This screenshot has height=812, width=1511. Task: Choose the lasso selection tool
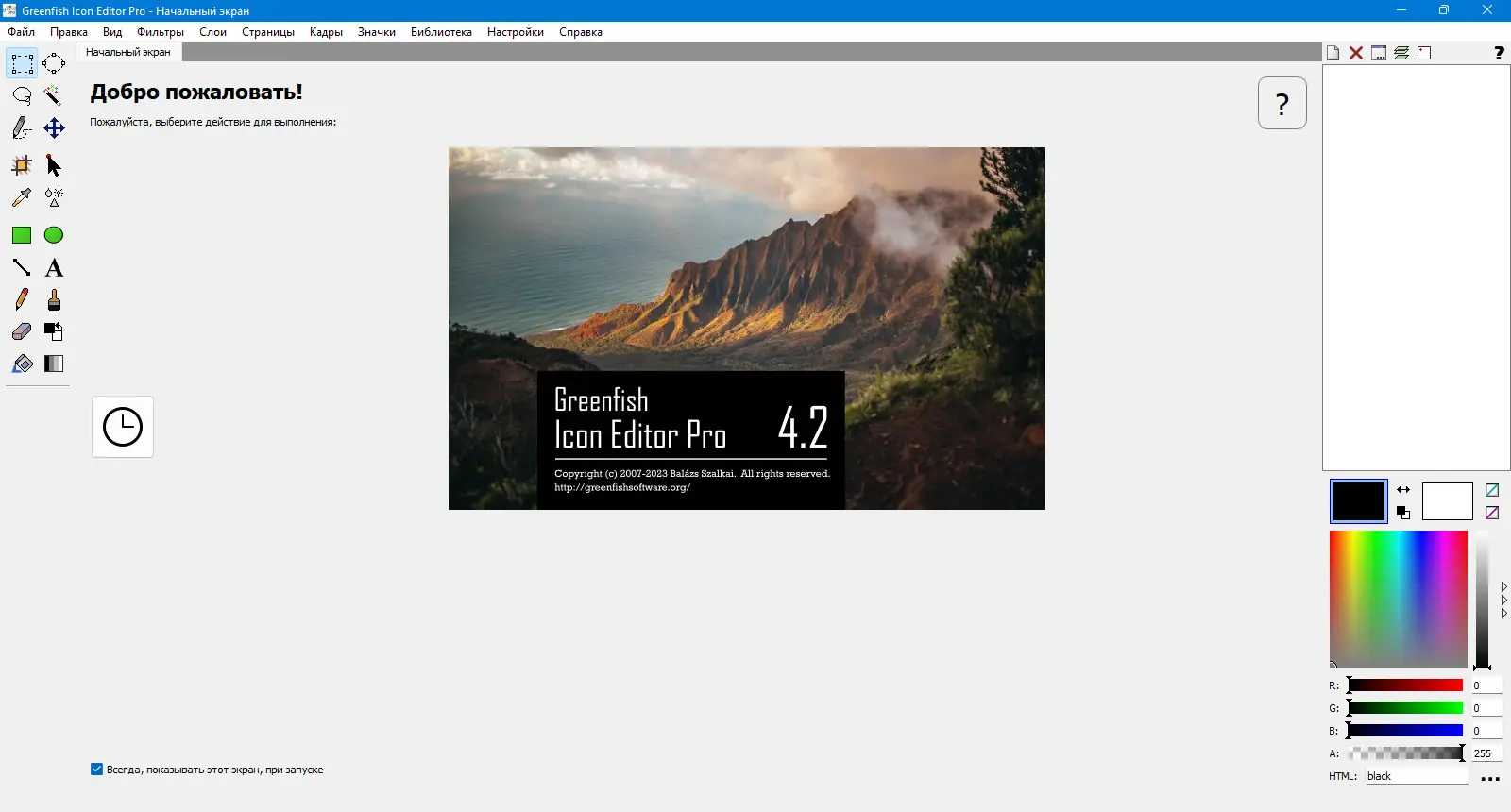point(22,95)
